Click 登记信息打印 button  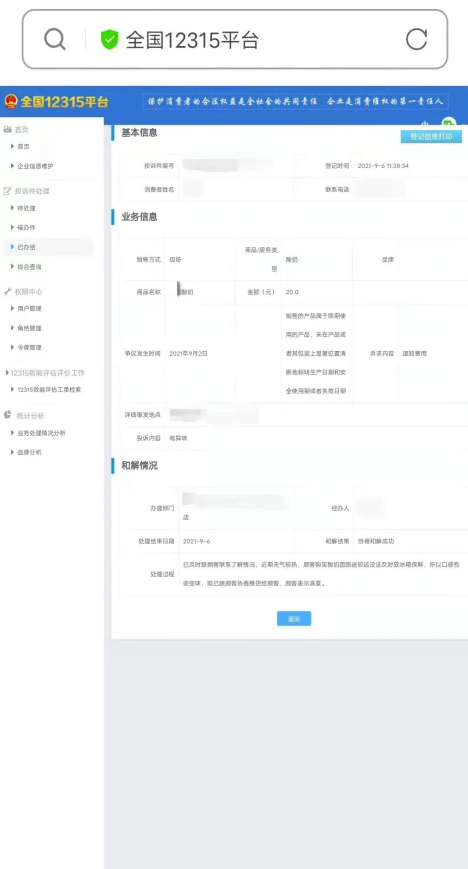pos(431,136)
